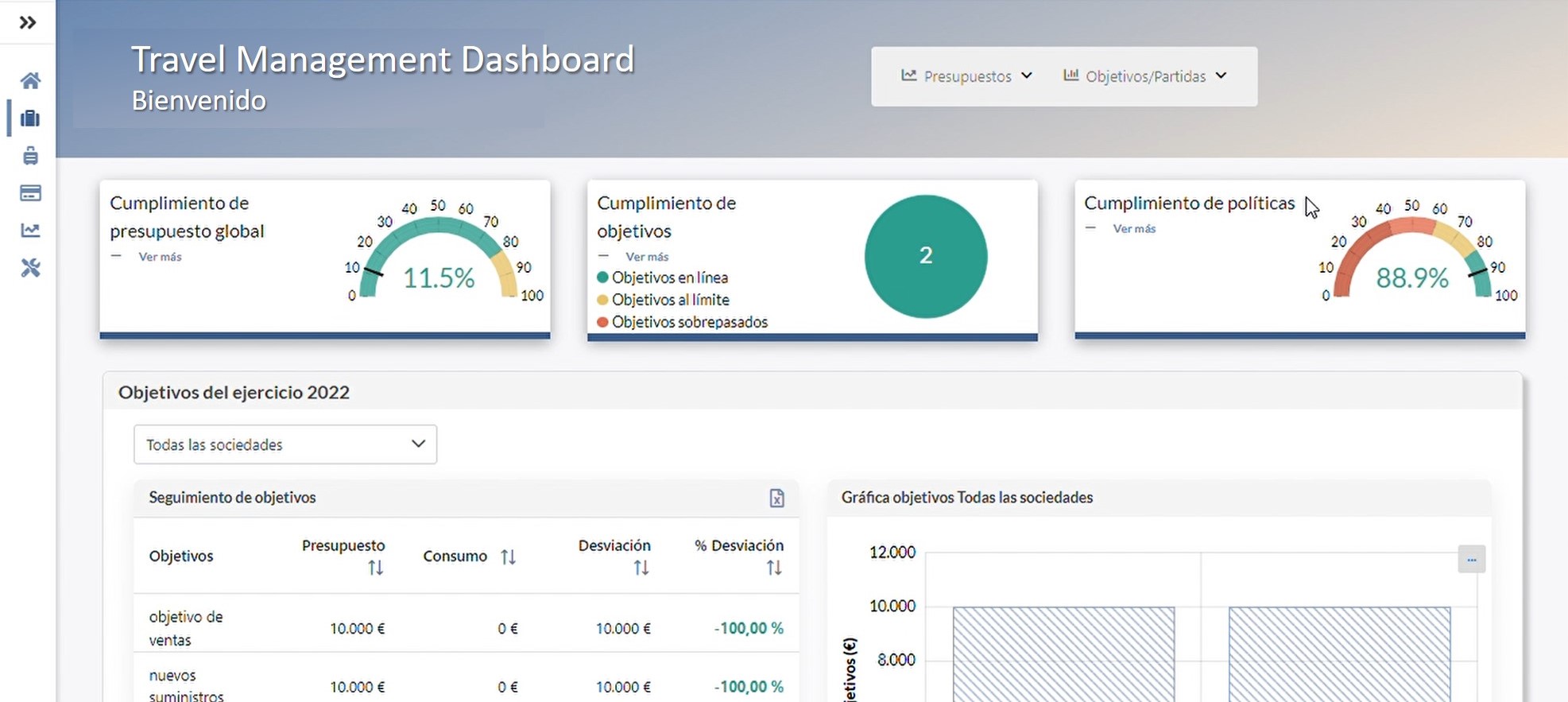Open the line chart reports sidebar icon

(x=30, y=231)
